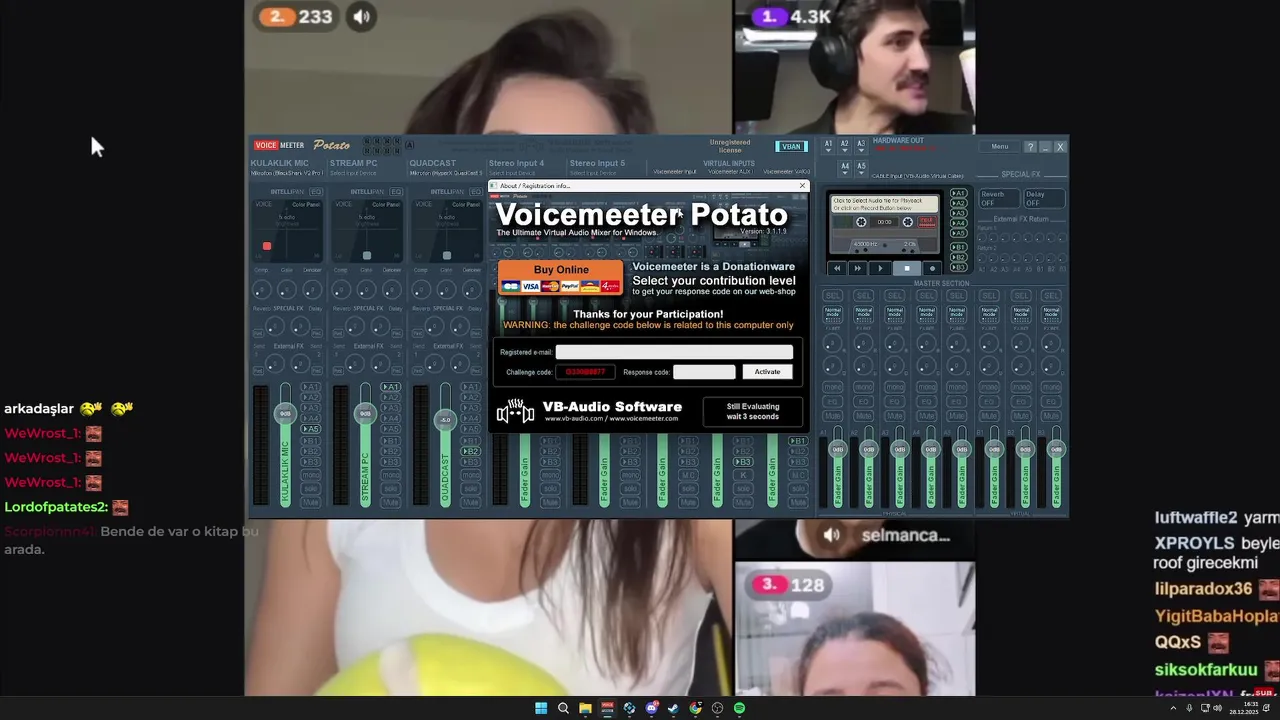1280x720 pixels.
Task: Disable A5 bus on KULAKLIK MIC strip
Action: (311, 429)
